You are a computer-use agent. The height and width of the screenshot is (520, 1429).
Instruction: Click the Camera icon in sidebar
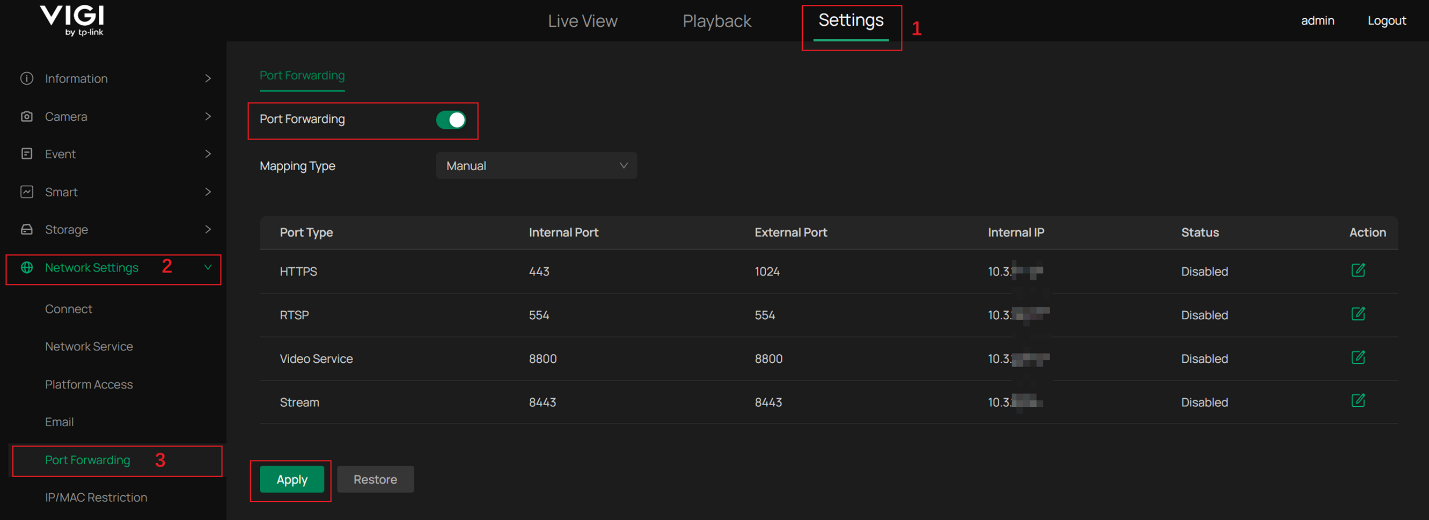coord(27,117)
